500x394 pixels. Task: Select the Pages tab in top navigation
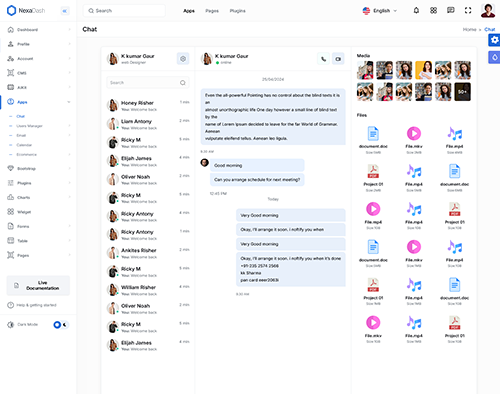[x=212, y=11]
